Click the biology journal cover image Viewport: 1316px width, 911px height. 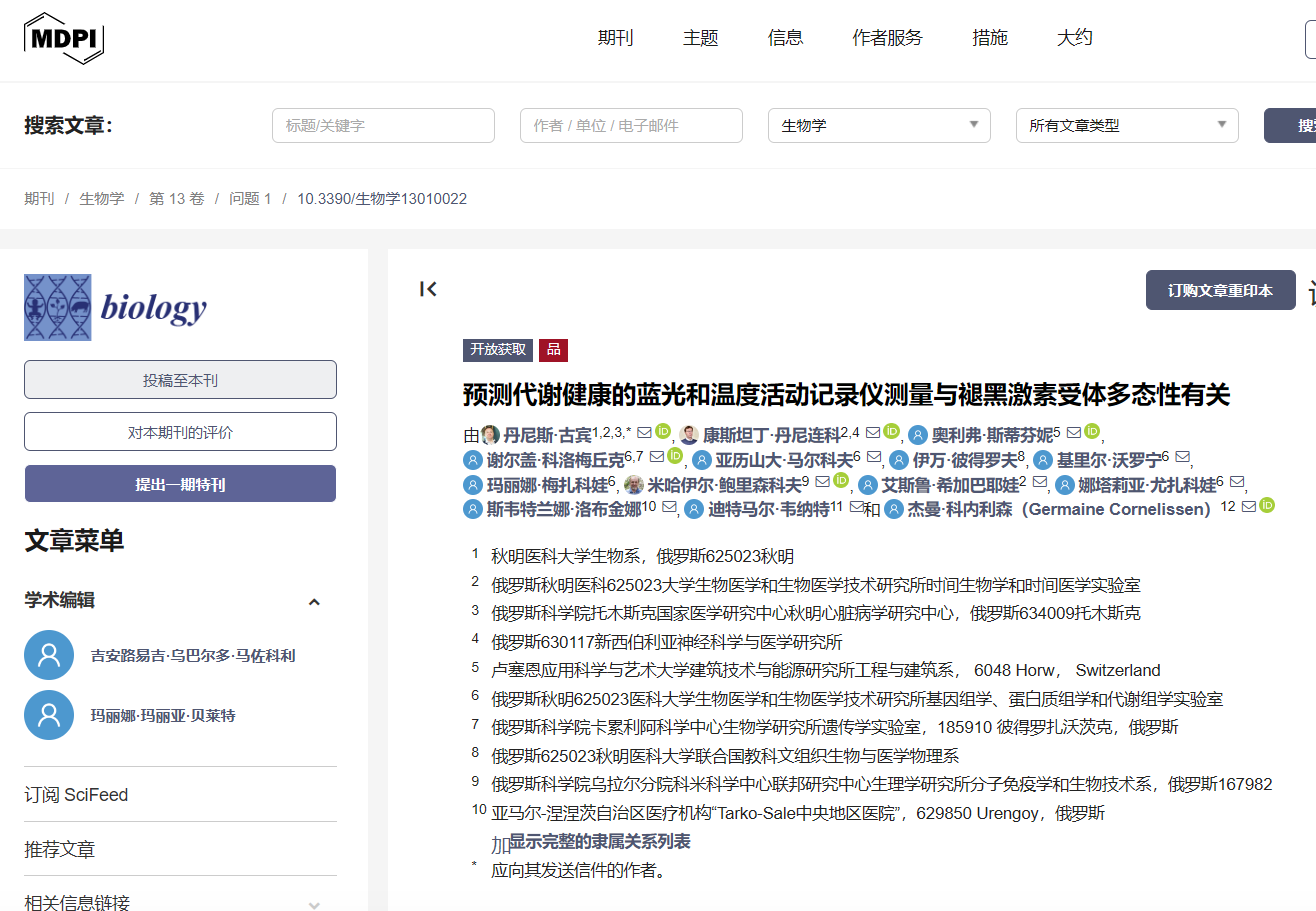pyautogui.click(x=58, y=307)
